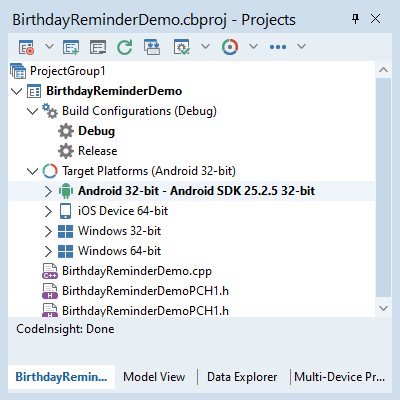The height and width of the screenshot is (400, 400).
Task: Click the vertical scrollbar thumb
Action: click(x=383, y=187)
